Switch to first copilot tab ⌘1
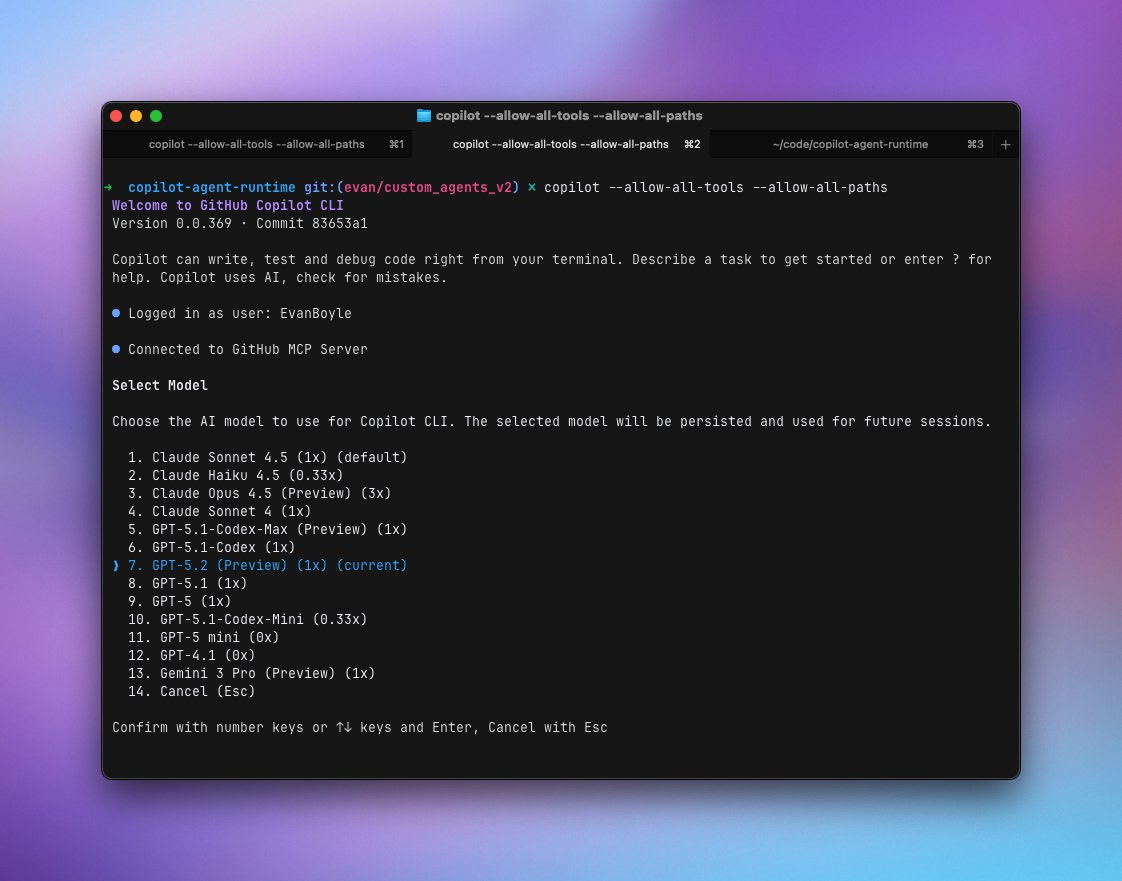This screenshot has height=881, width=1122. [x=257, y=145]
